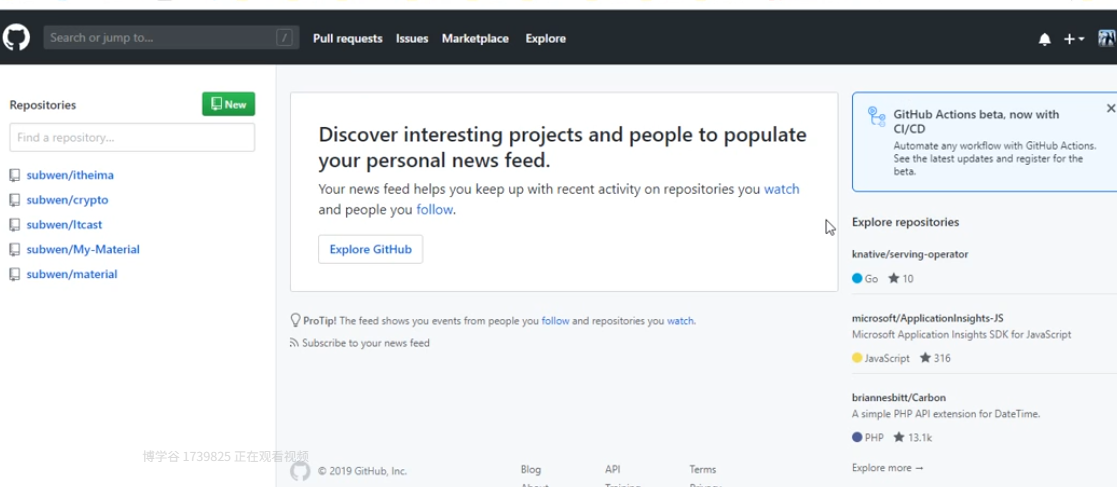Create a repository with the green New button
The image size is (1117, 487).
pos(229,104)
